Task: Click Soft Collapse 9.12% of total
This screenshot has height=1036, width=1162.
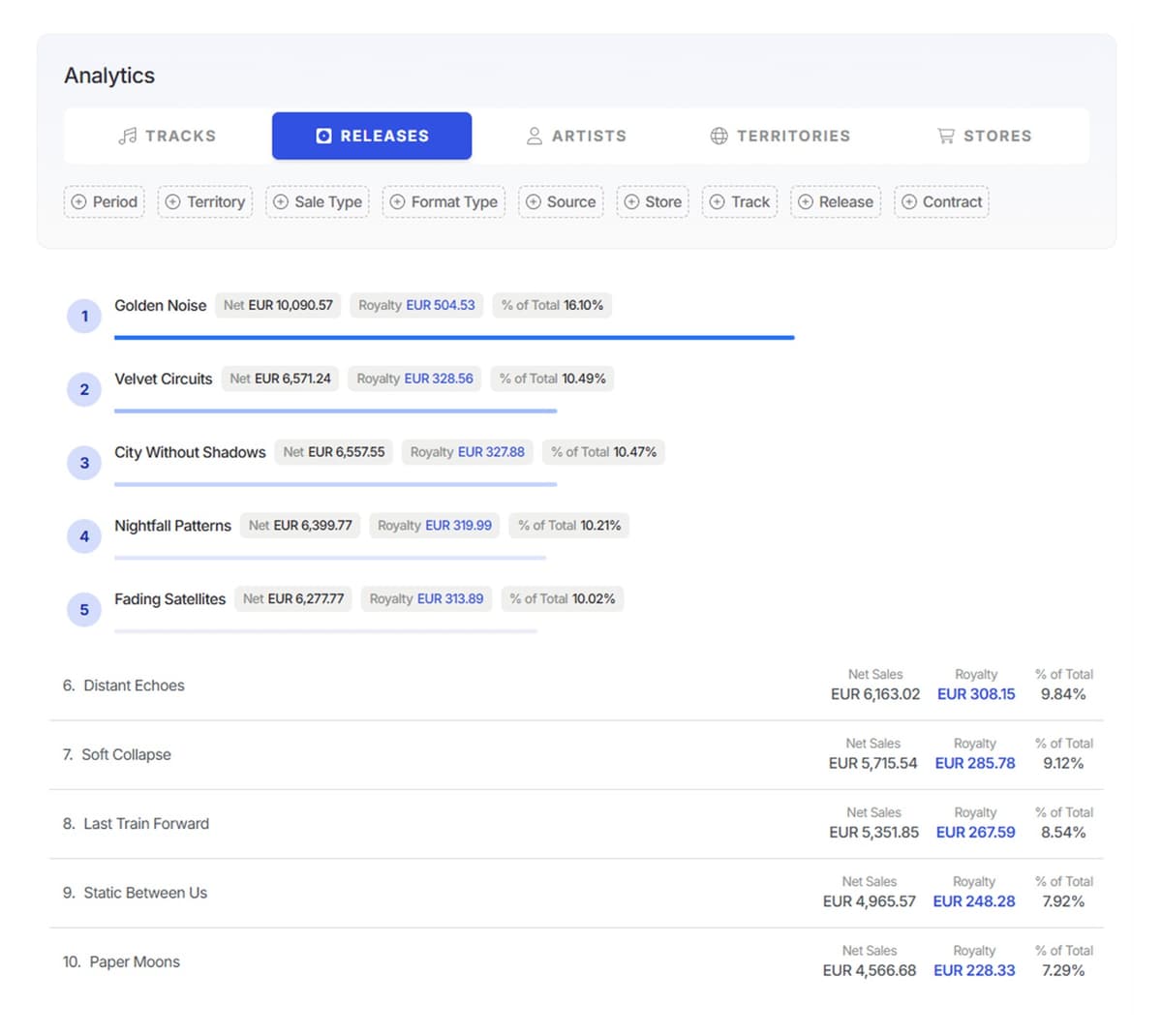Action: [x=1063, y=763]
